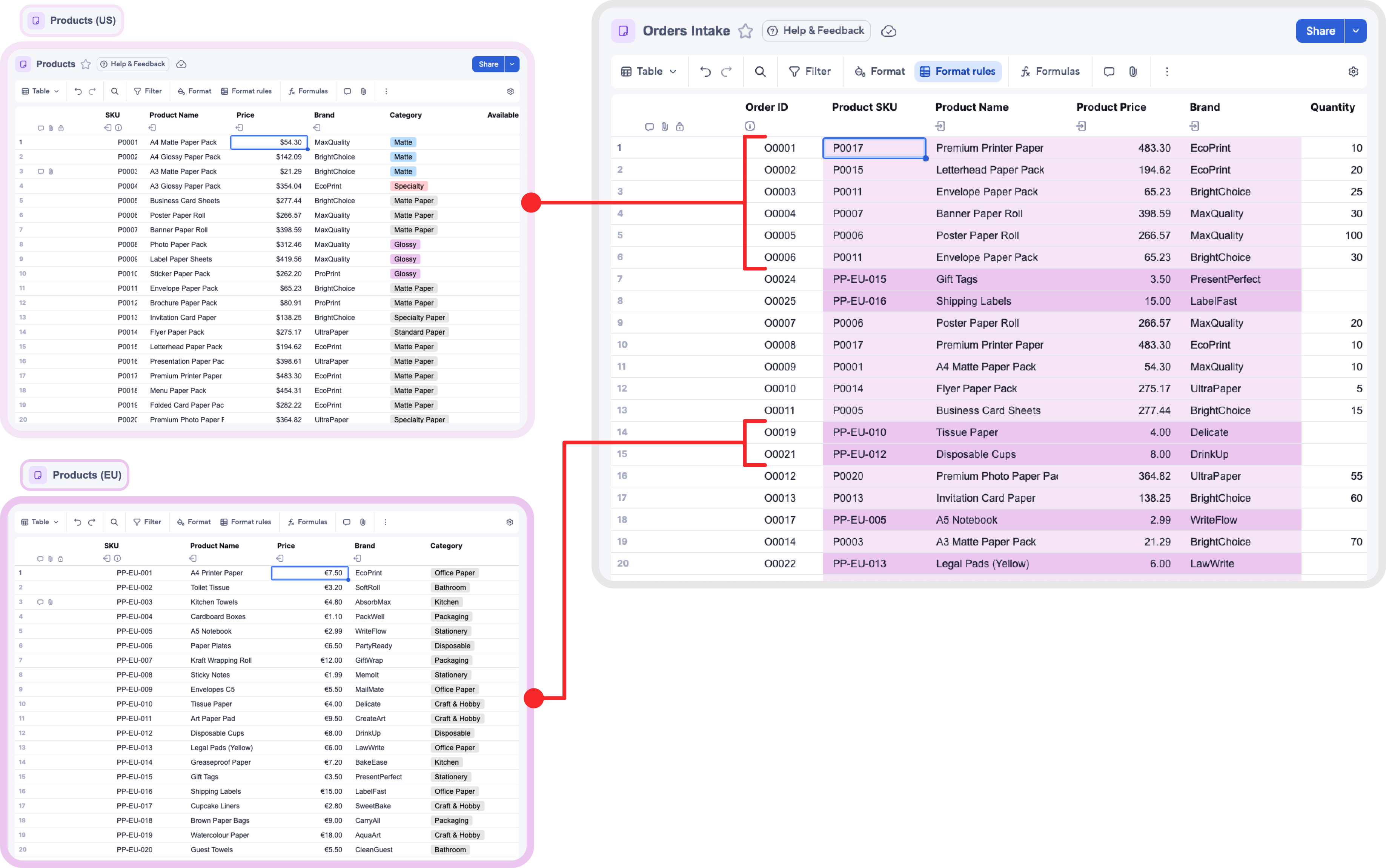
Task: Open comments icon in Orders Intake toolbar
Action: (x=1109, y=72)
